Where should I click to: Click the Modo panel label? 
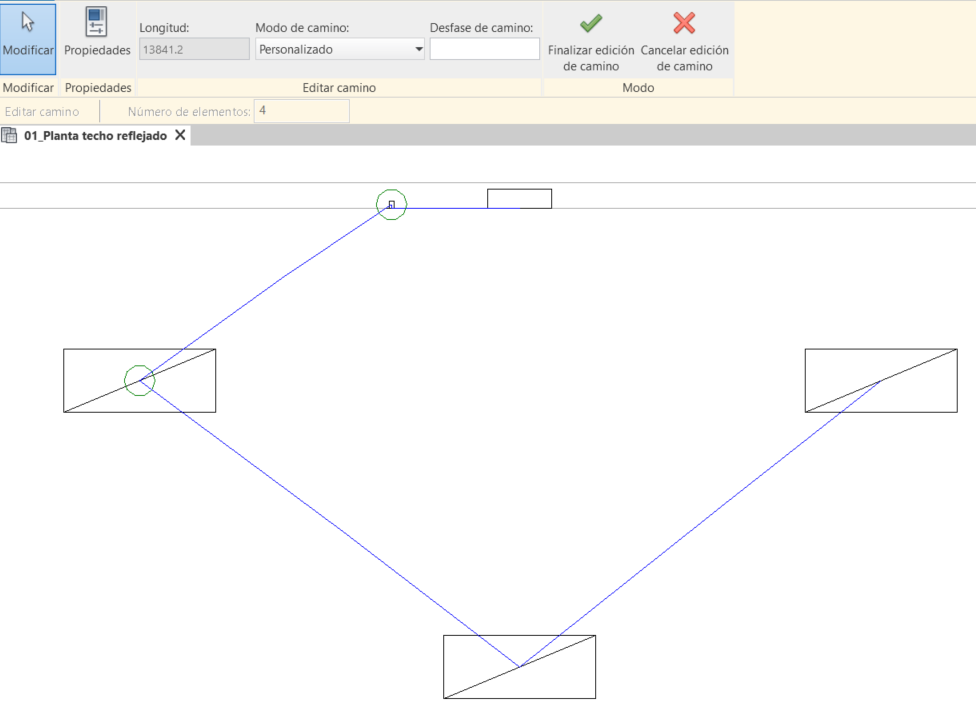click(x=638, y=88)
